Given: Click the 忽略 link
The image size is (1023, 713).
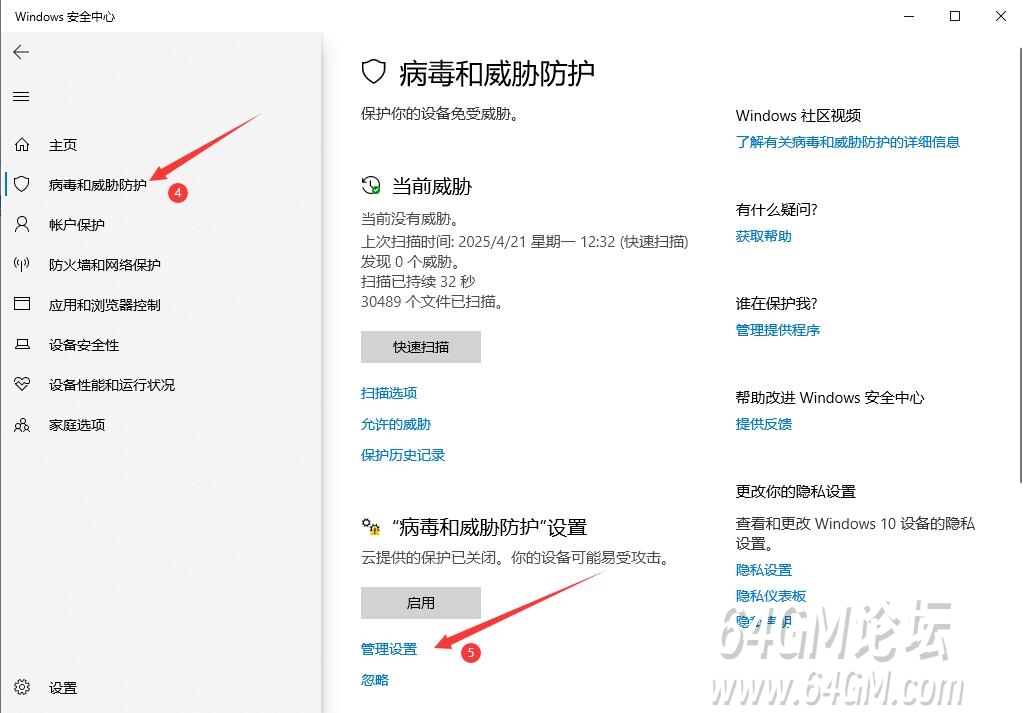Looking at the screenshot, I should pos(374,680).
